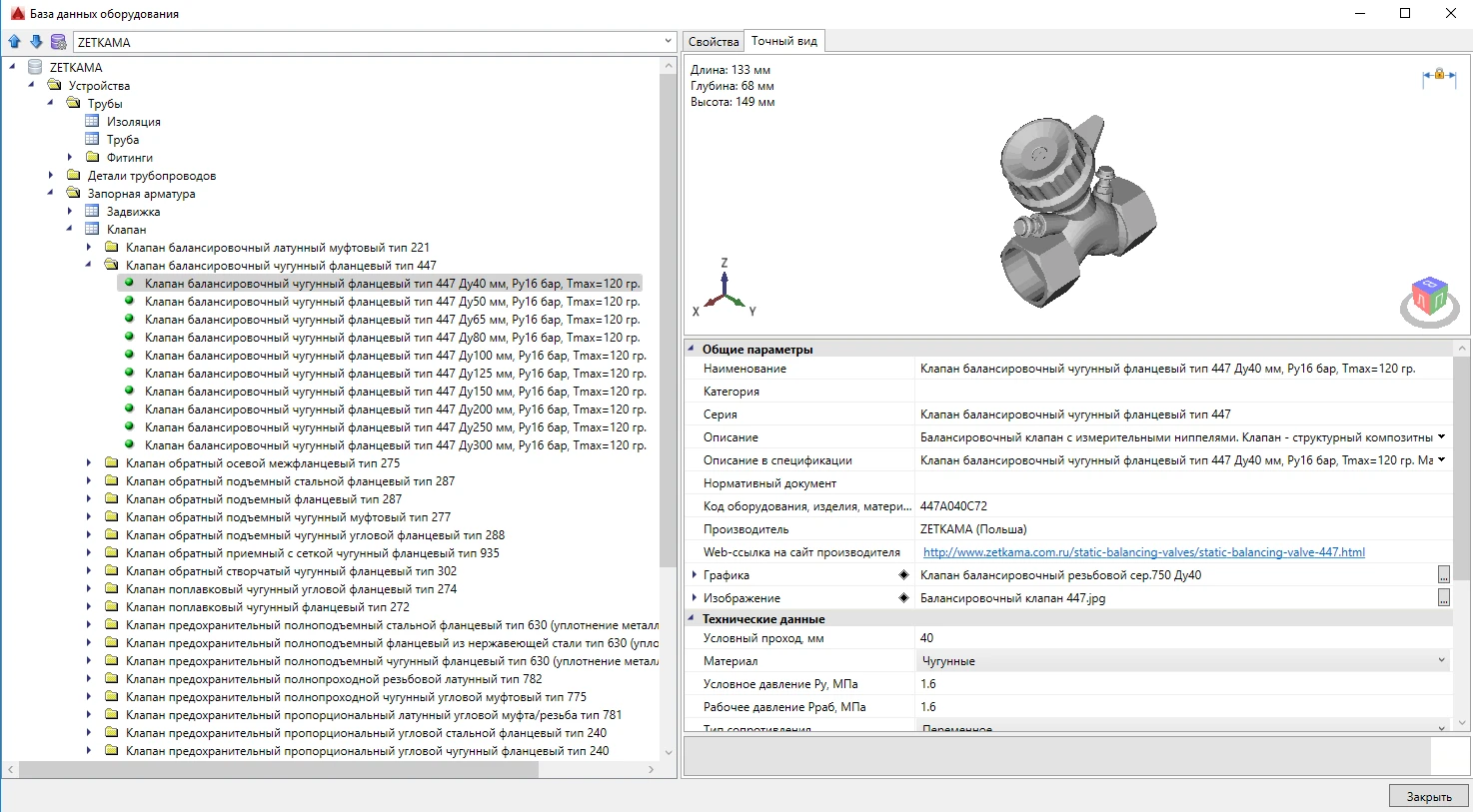Click the Закрыть button

[x=1428, y=796]
